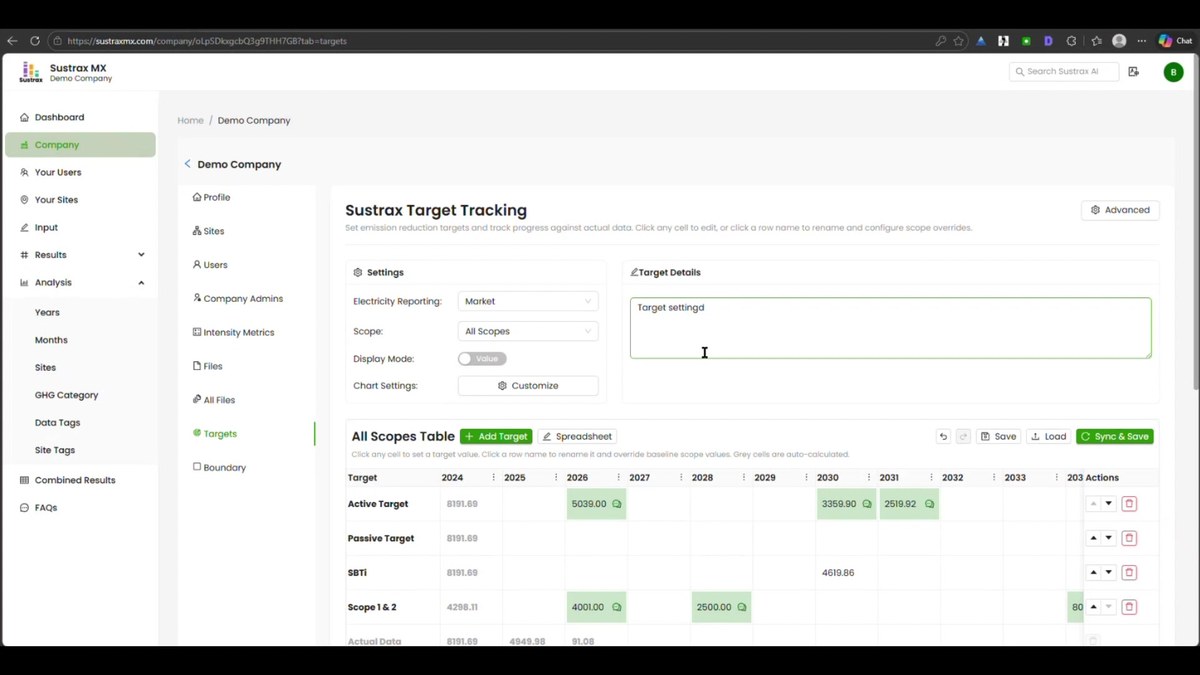
Task: Click comment icon on 2519.92 cell
Action: (929, 504)
